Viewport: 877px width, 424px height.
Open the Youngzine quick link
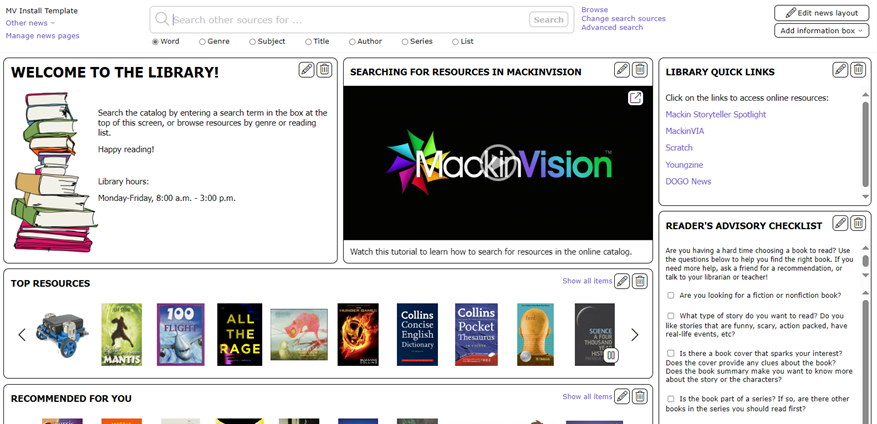[x=684, y=165]
